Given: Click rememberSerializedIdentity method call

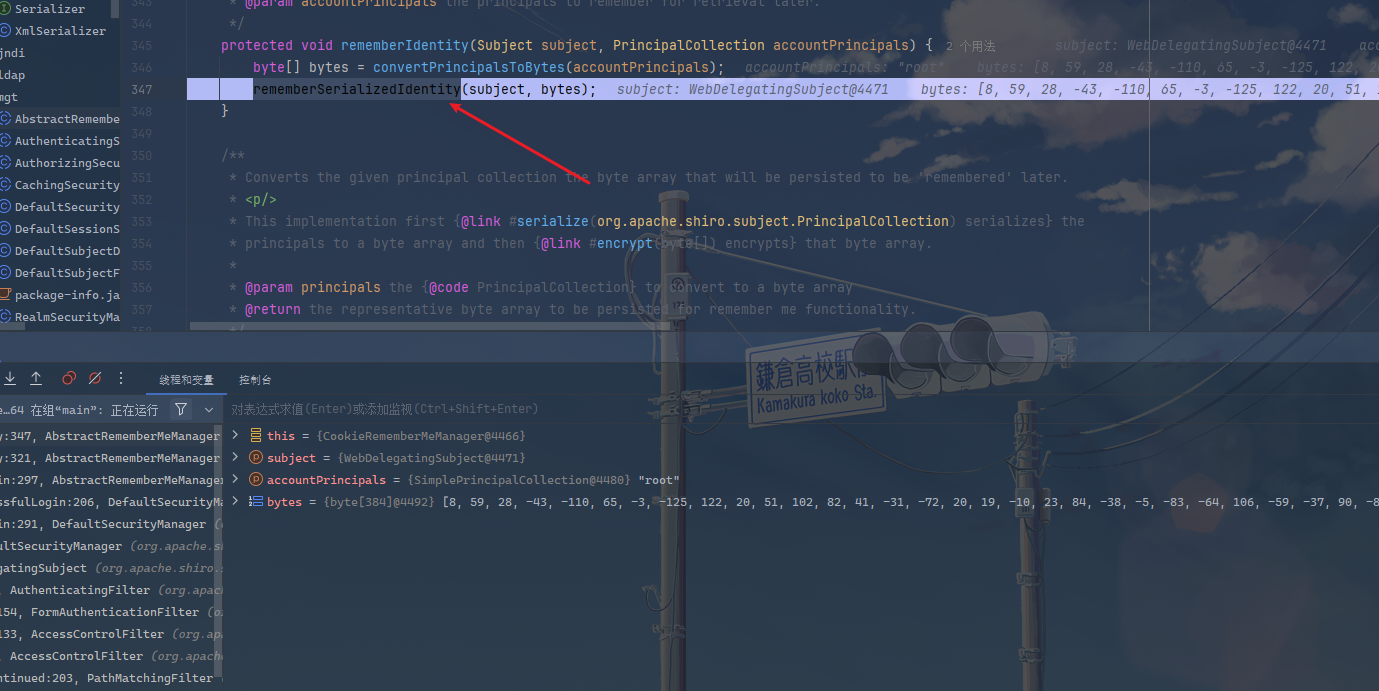Looking at the screenshot, I should click(356, 89).
